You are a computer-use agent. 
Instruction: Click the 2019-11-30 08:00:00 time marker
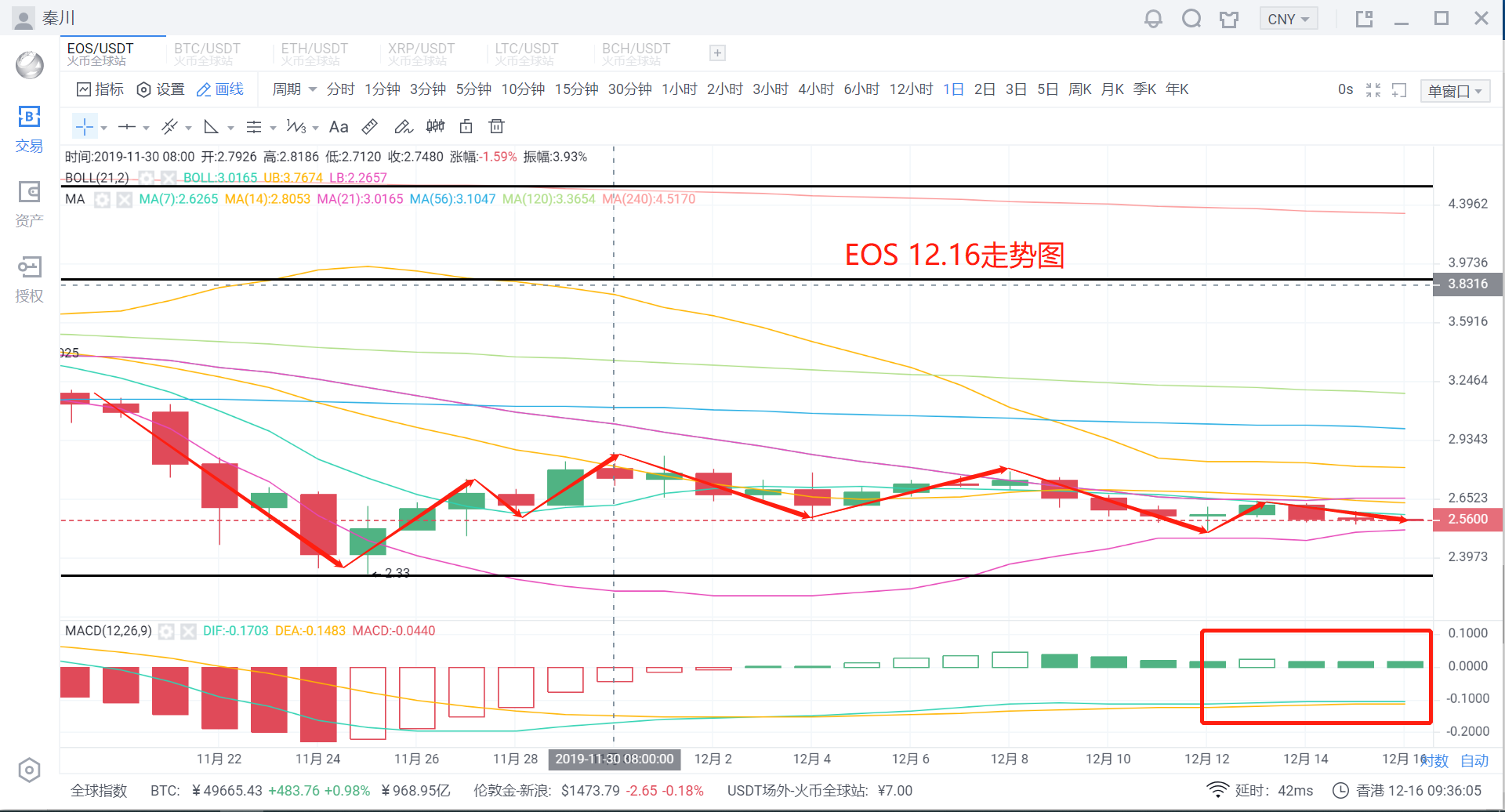(x=615, y=759)
